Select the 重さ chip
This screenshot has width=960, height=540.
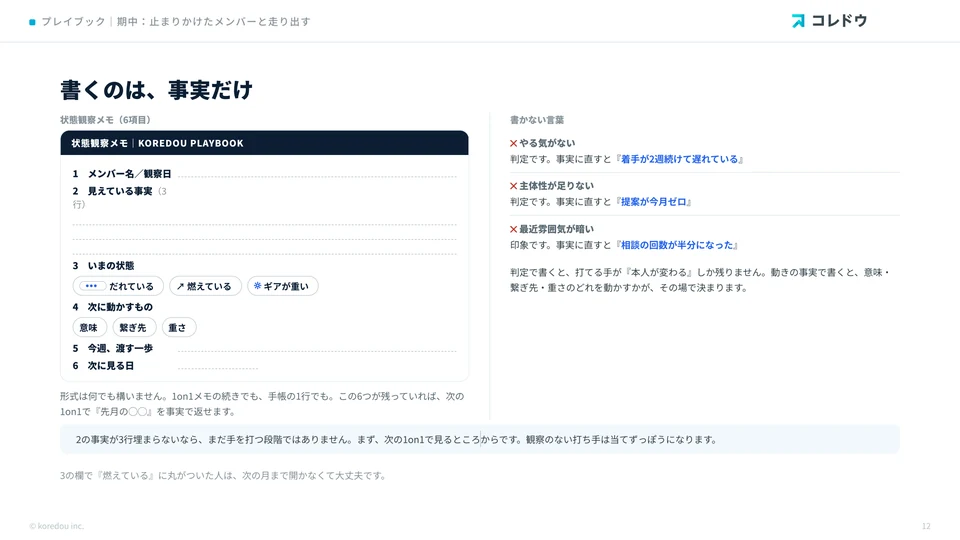[x=179, y=328]
